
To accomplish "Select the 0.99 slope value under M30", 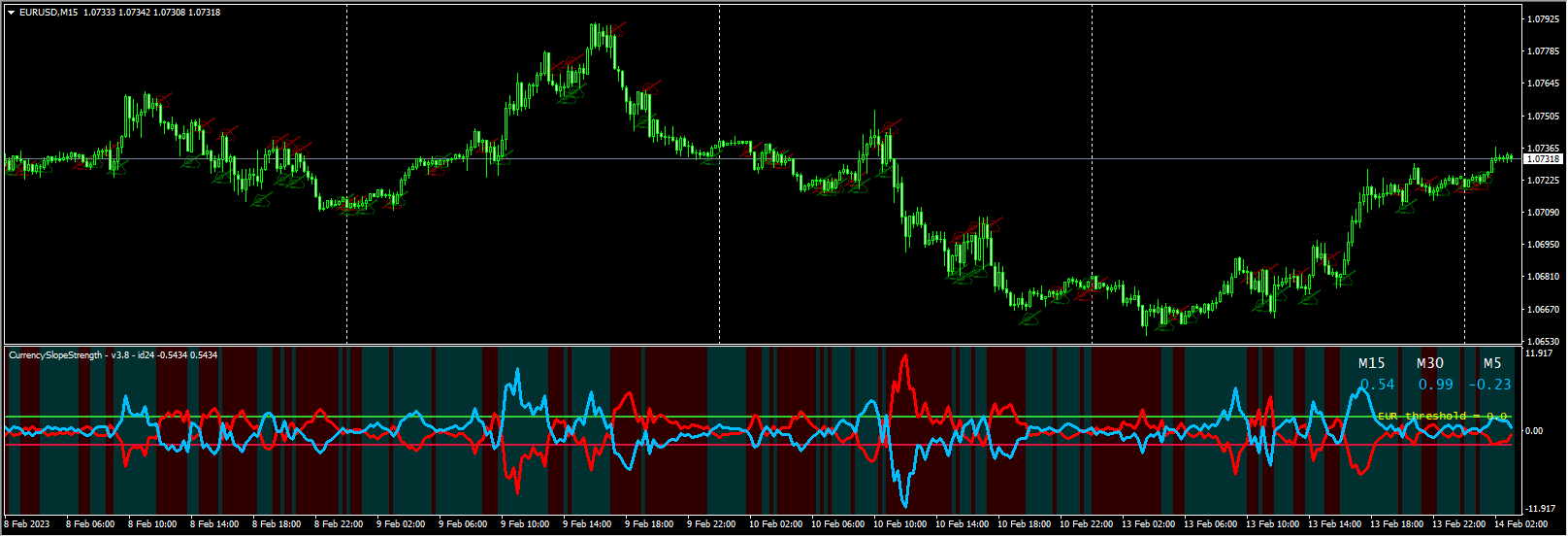I will coord(1435,385).
